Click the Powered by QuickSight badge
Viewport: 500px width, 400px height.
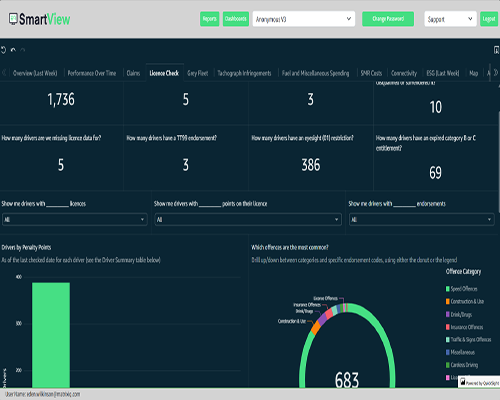coord(479,383)
